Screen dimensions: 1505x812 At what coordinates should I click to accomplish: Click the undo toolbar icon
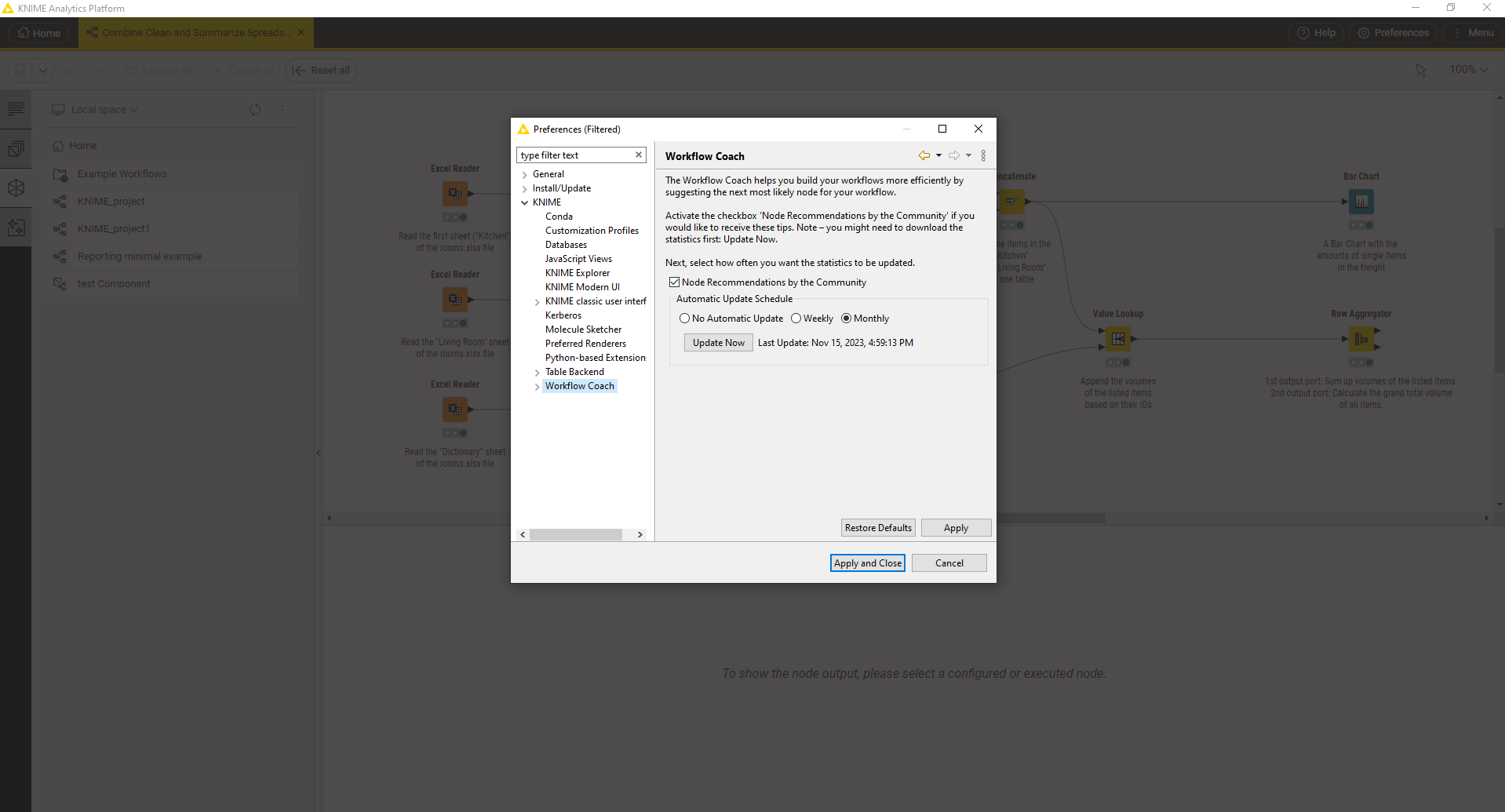tap(71, 70)
